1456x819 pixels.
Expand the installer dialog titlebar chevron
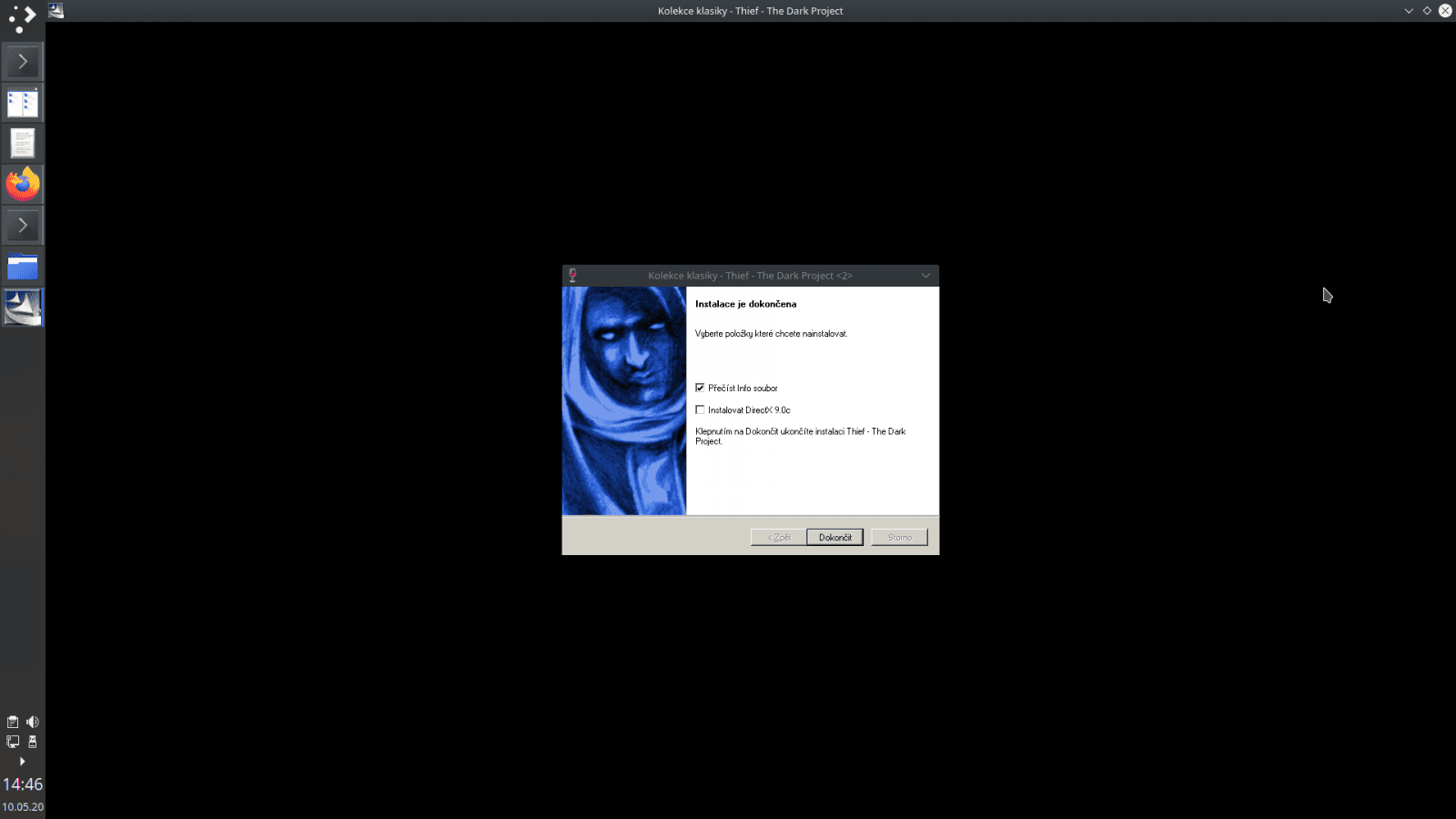tap(925, 275)
